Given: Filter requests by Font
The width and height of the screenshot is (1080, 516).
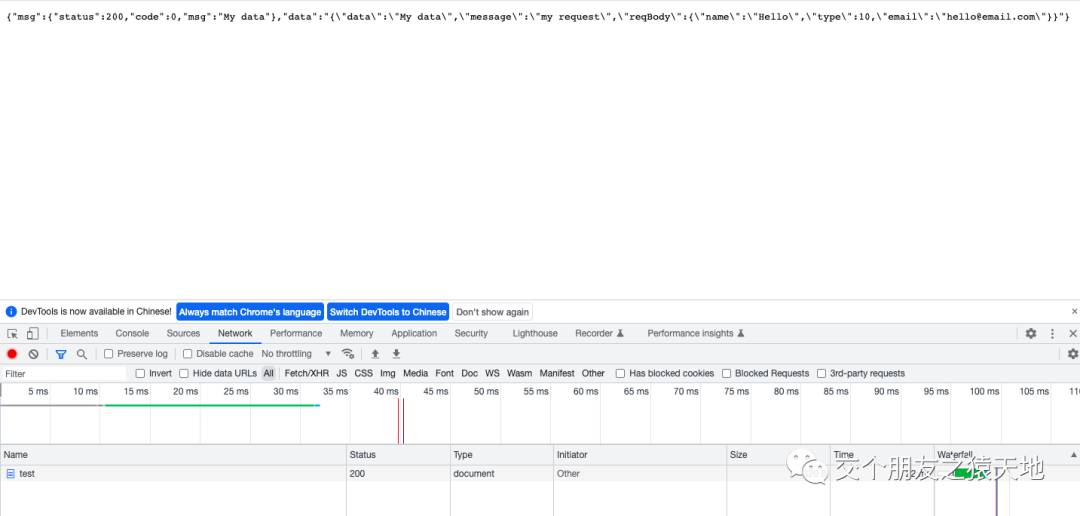Looking at the screenshot, I should click(x=444, y=373).
